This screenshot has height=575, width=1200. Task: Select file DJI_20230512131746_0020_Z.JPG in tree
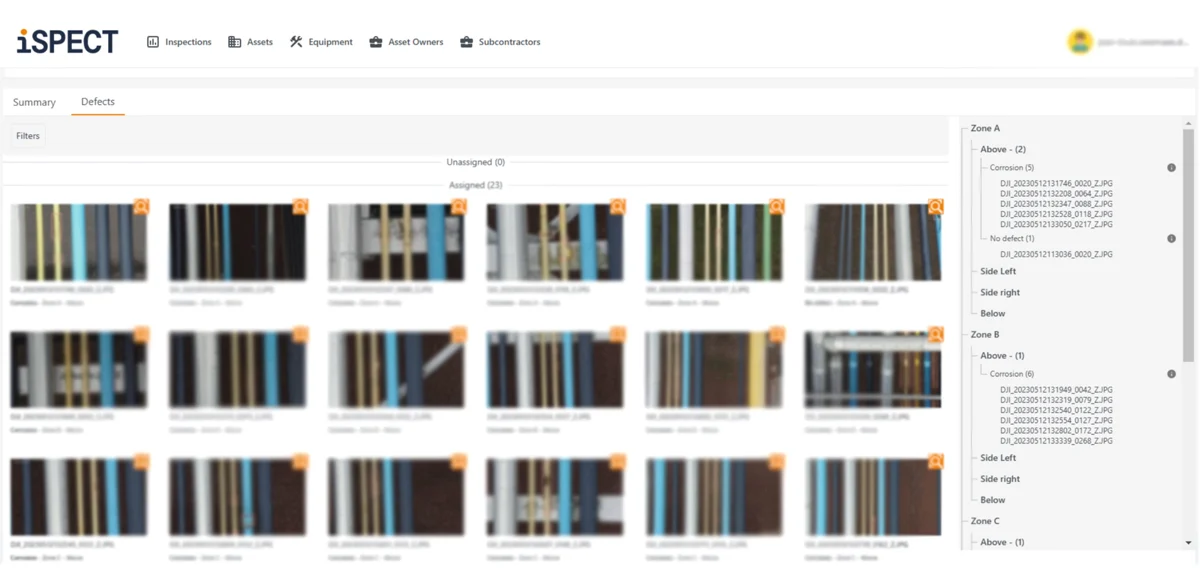tap(1056, 184)
